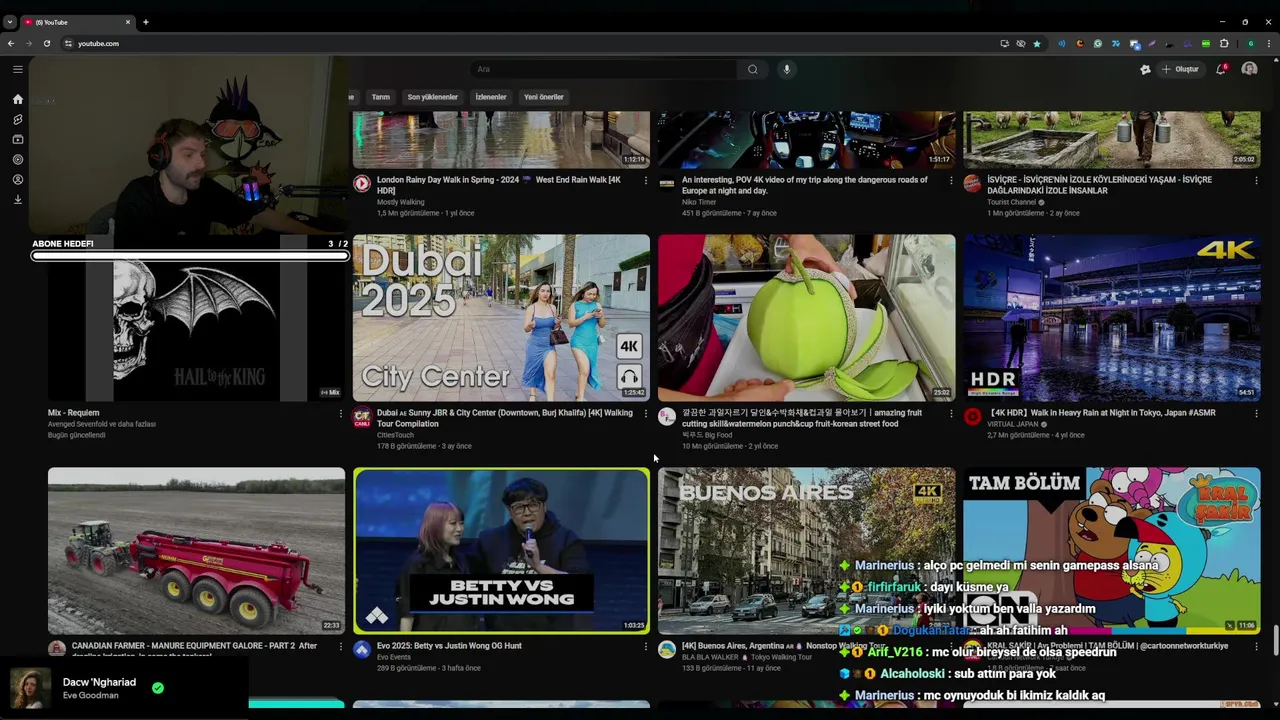
Task: Open more options for Mix - Requiem
Action: point(340,414)
